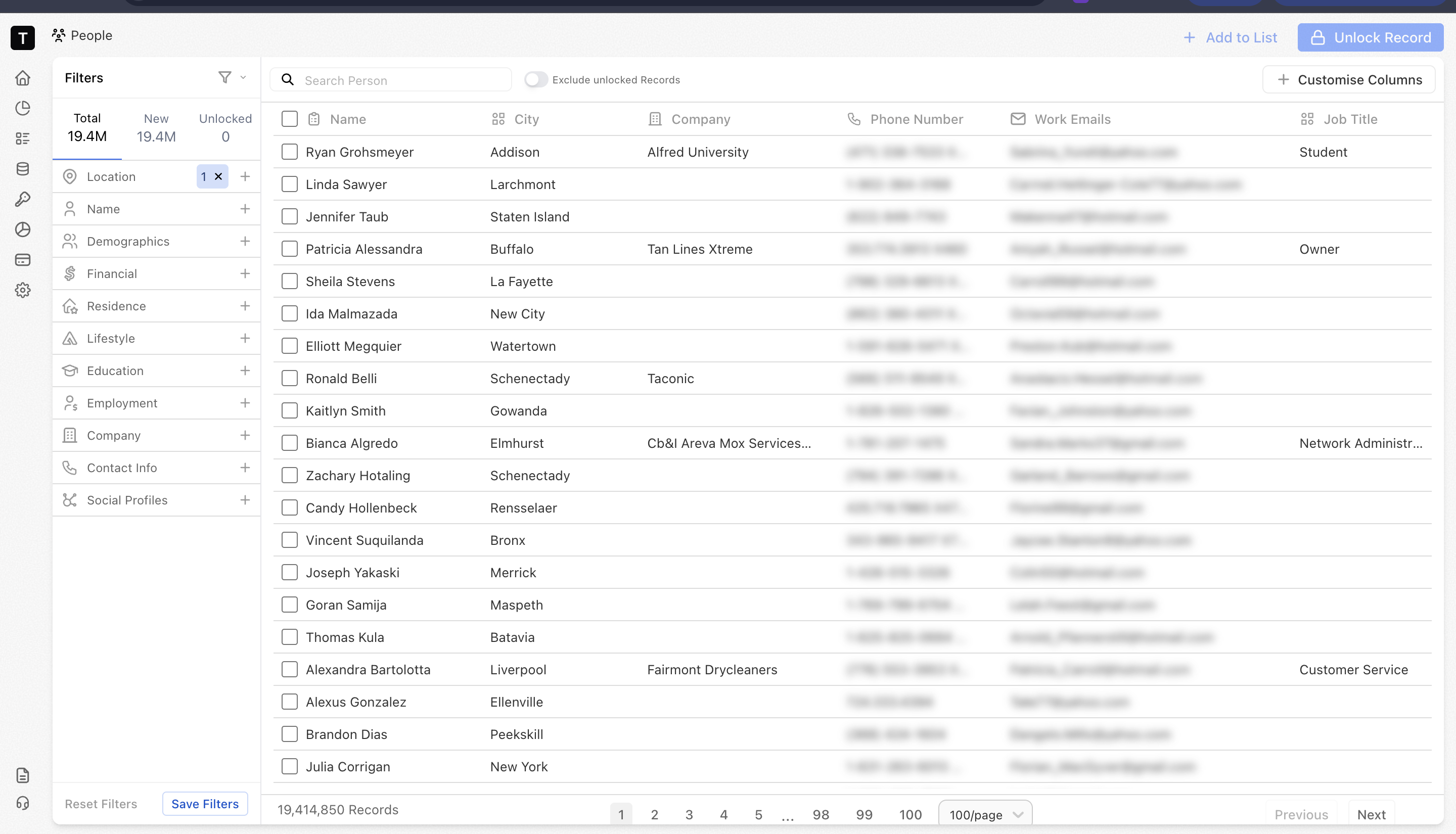Viewport: 1456px width, 834px height.
Task: Click the Search Person field
Action: pos(401,80)
